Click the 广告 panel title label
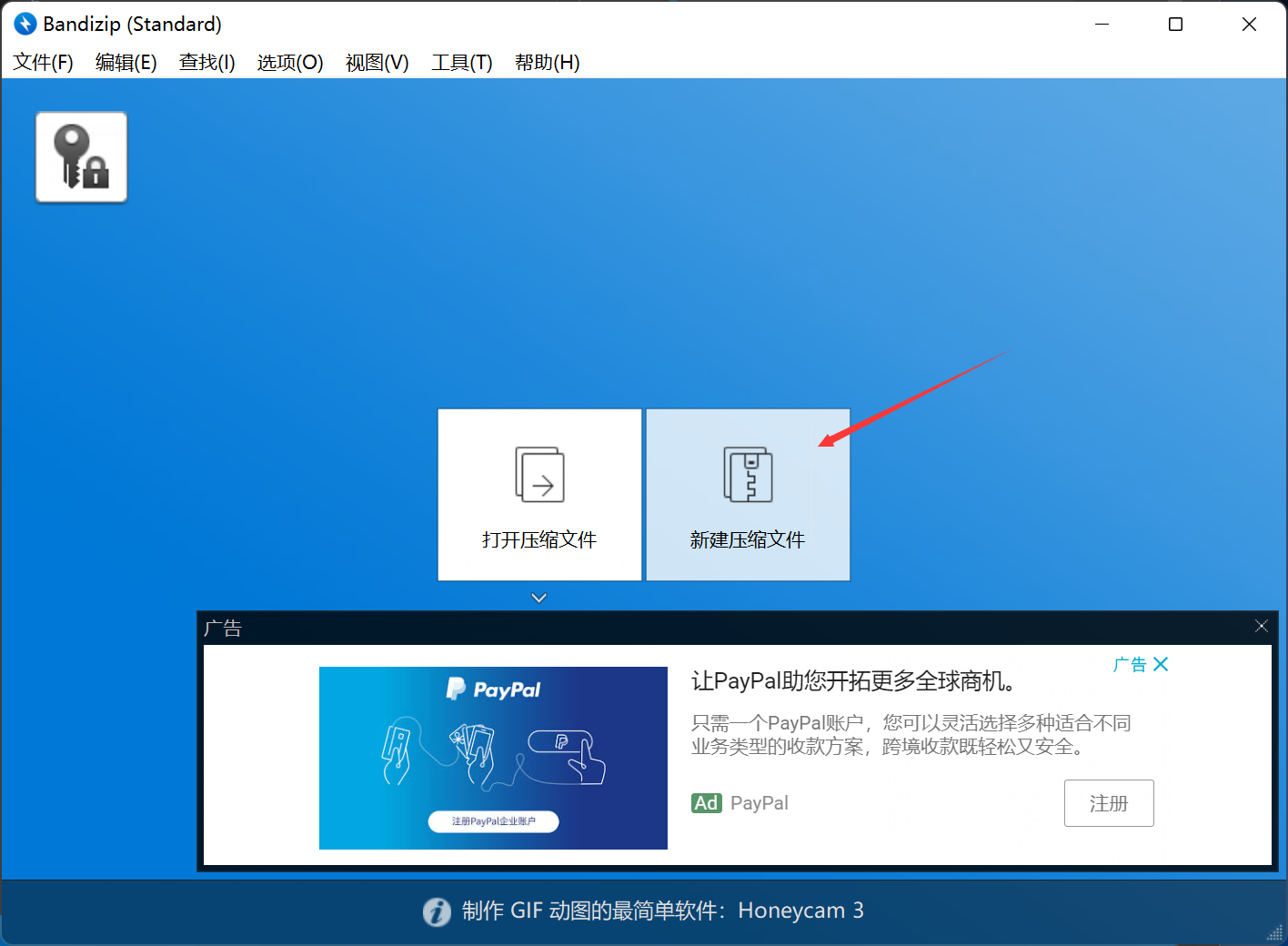 (223, 628)
